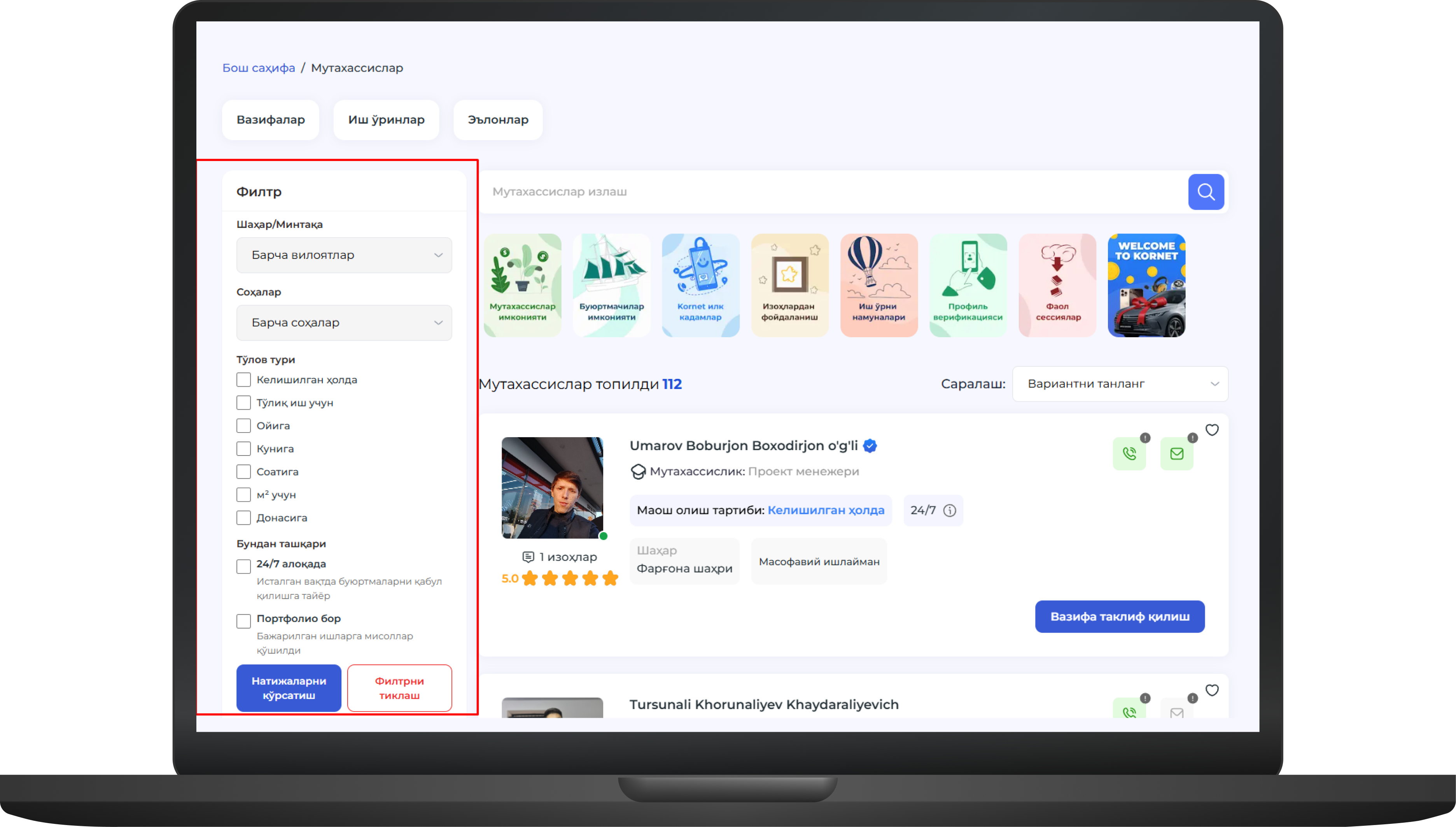
Task: Click the green phone call icon for Umarov Boburjon
Action: (1129, 453)
